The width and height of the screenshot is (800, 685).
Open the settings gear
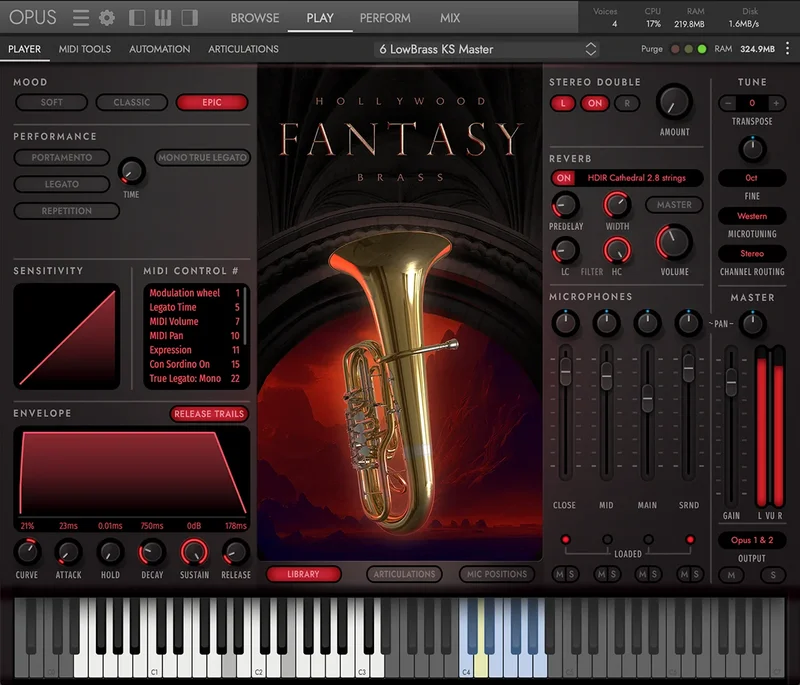pos(107,18)
